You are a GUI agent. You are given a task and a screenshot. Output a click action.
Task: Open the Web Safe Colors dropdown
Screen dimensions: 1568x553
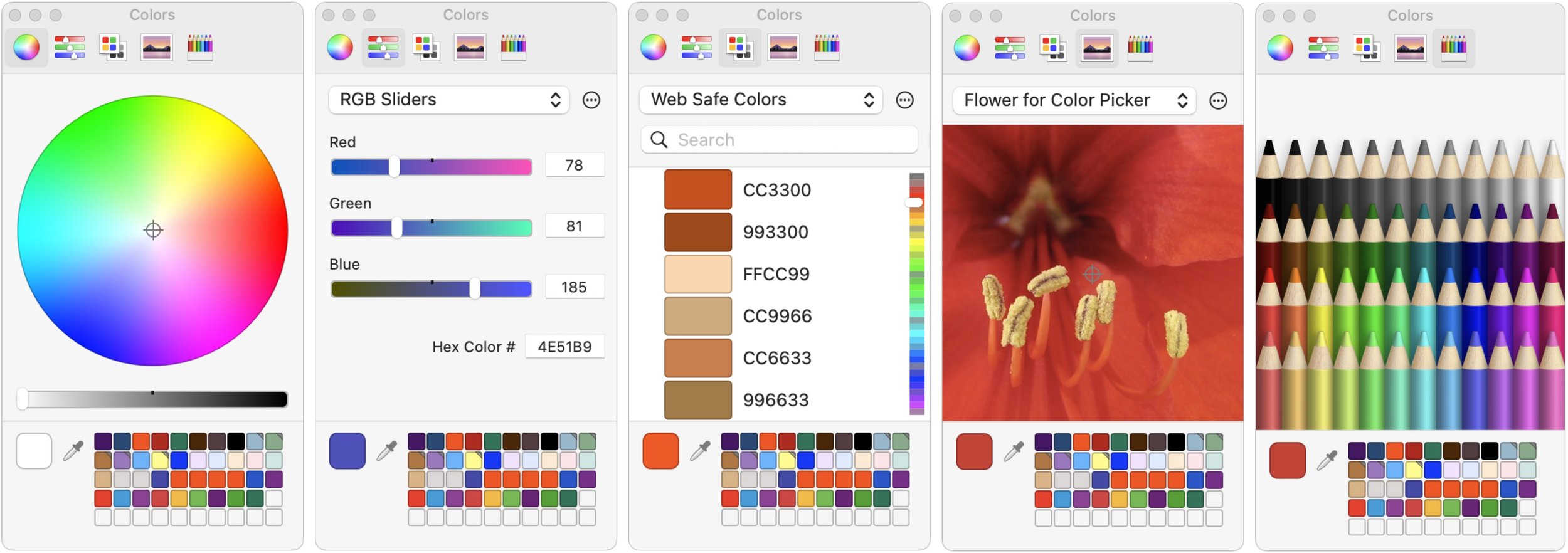pyautogui.click(x=761, y=100)
